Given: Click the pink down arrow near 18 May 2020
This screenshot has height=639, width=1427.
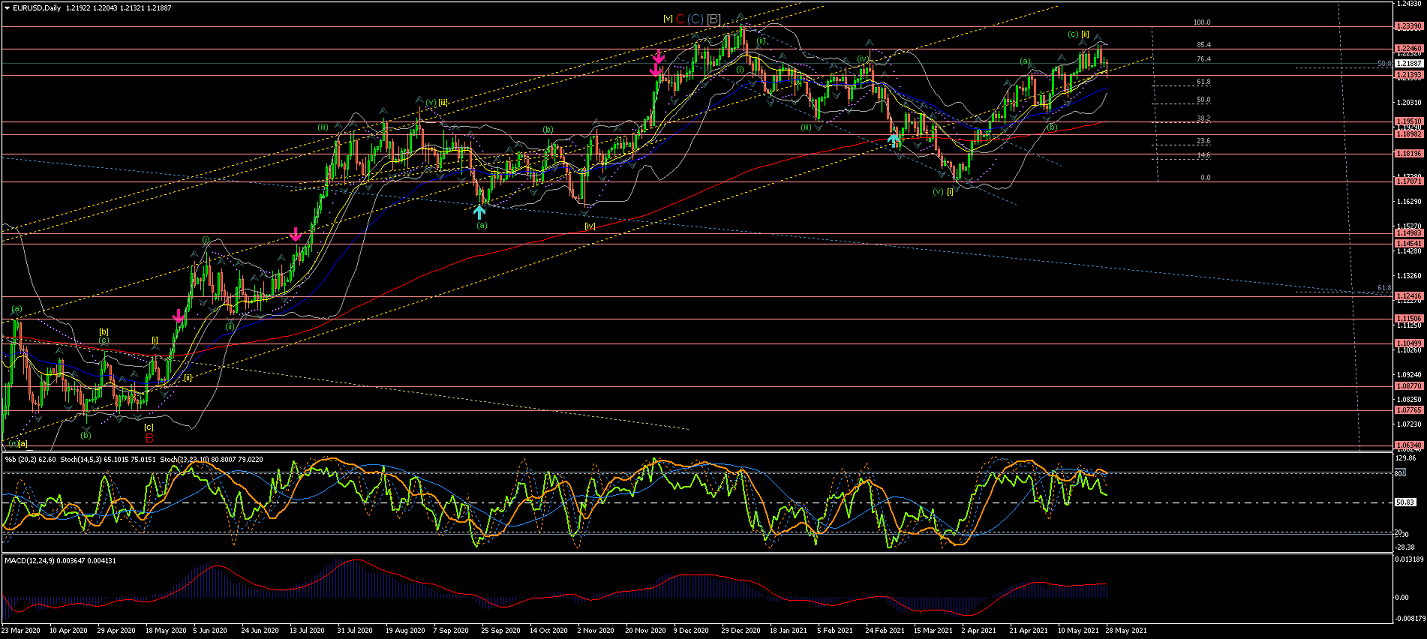Looking at the screenshot, I should (x=179, y=317).
